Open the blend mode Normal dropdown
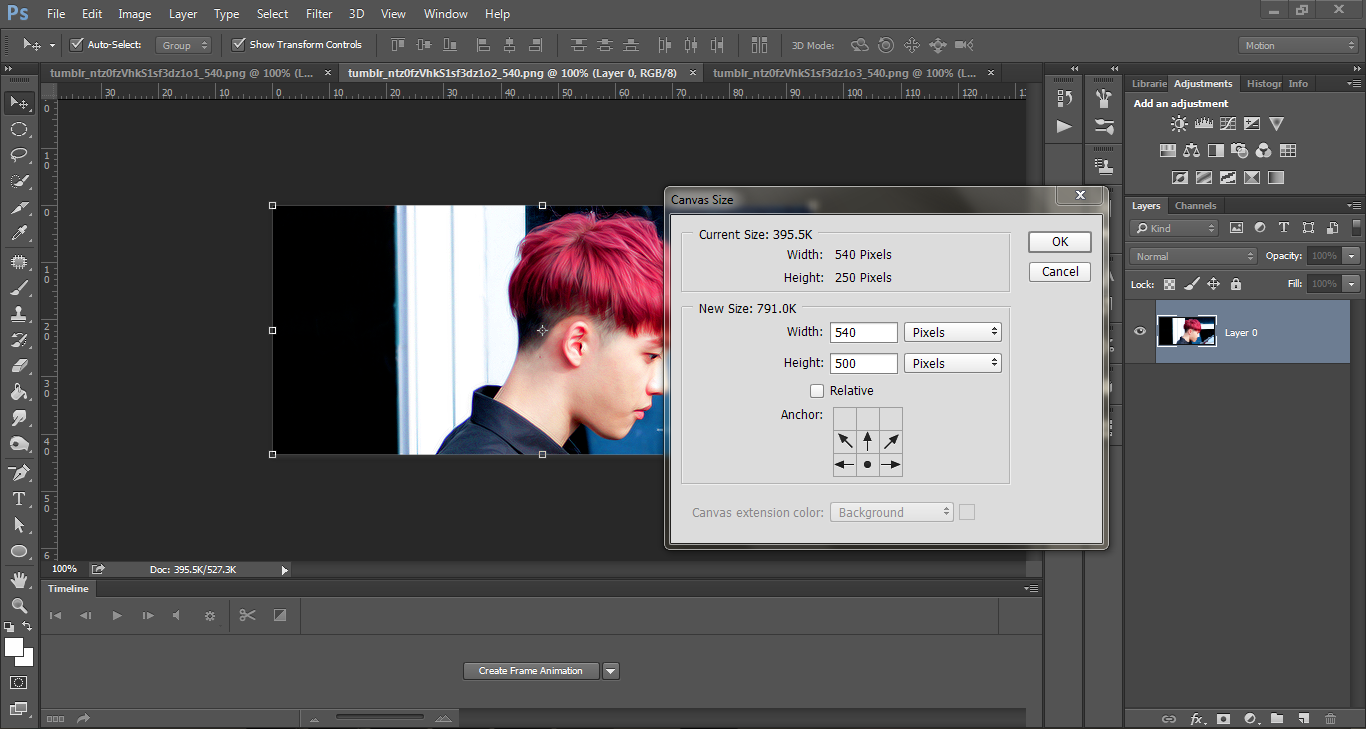The width and height of the screenshot is (1366, 729). coord(1193,256)
